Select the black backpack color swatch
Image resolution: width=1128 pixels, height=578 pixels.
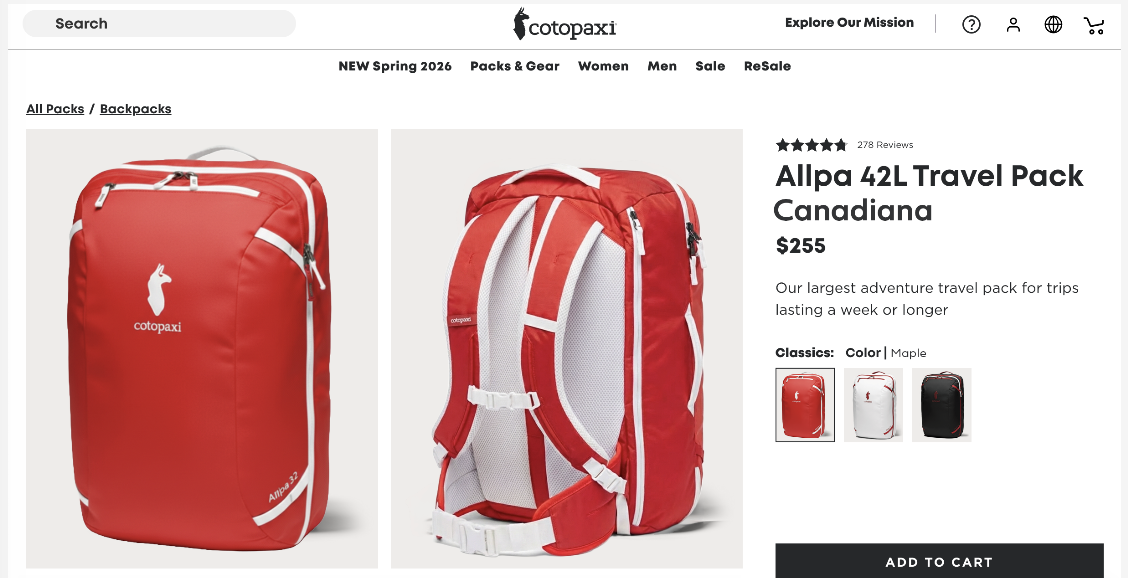click(x=942, y=405)
